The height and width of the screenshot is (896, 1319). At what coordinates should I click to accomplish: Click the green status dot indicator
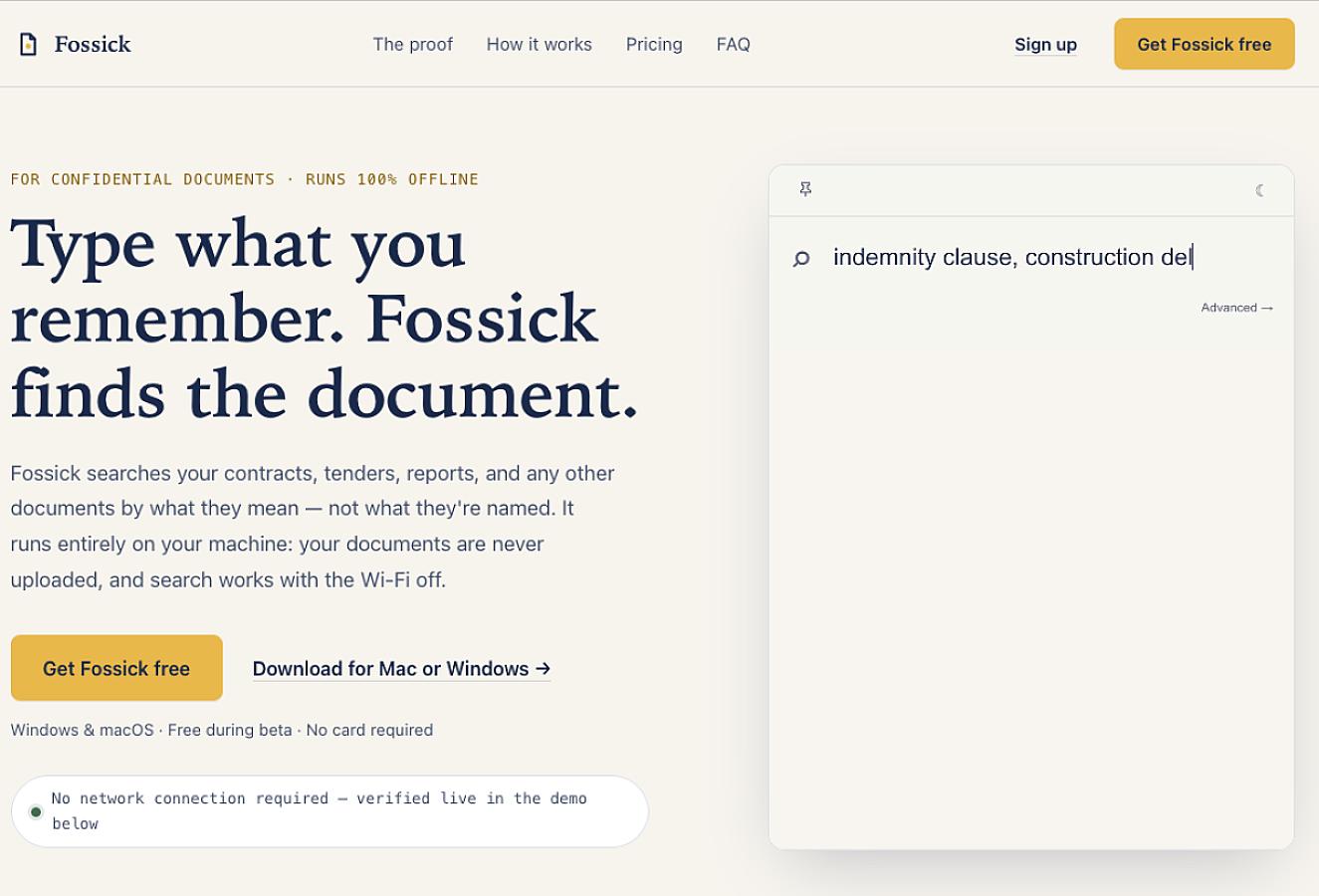(36, 811)
